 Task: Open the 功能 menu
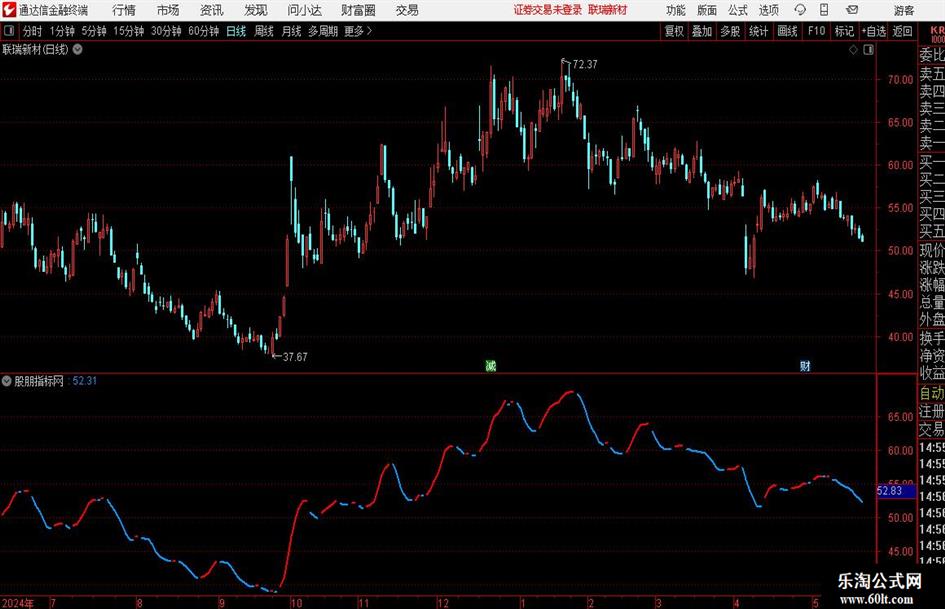tap(676, 10)
